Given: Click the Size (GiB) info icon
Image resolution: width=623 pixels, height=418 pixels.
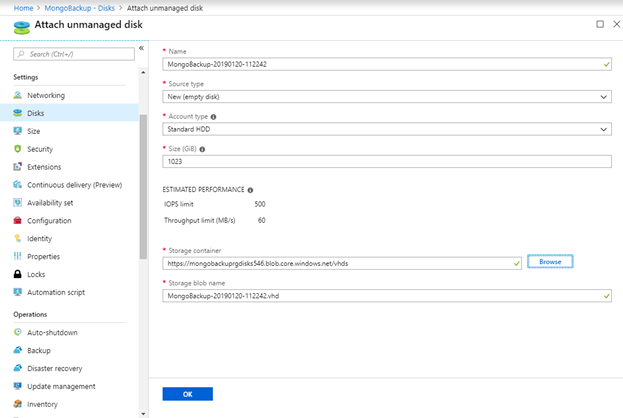Looking at the screenshot, I should click(x=202, y=149).
